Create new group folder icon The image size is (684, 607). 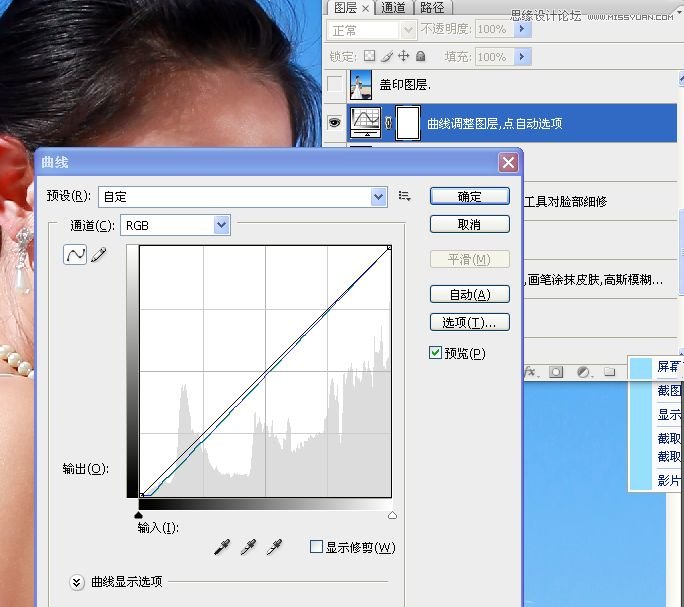coord(609,372)
